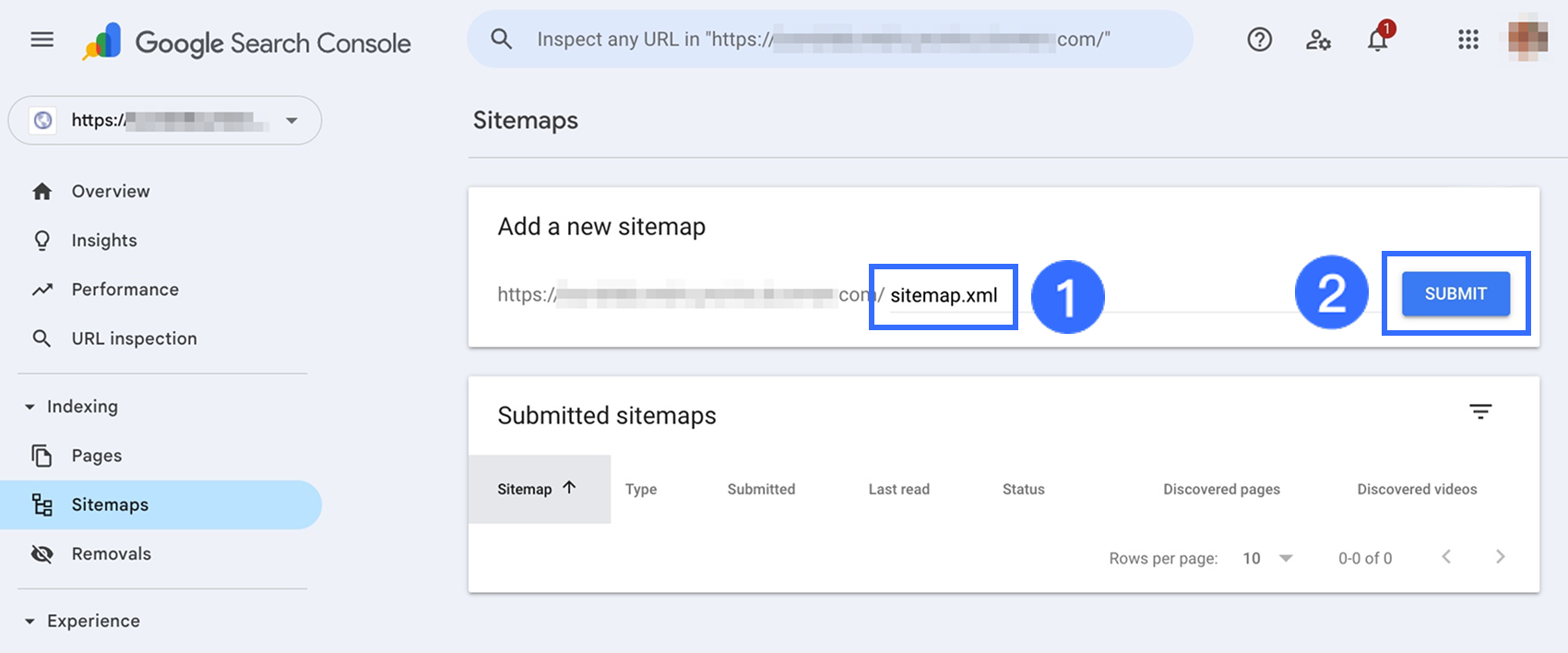Open the notifications bell
1568x653 pixels.
(x=1377, y=40)
